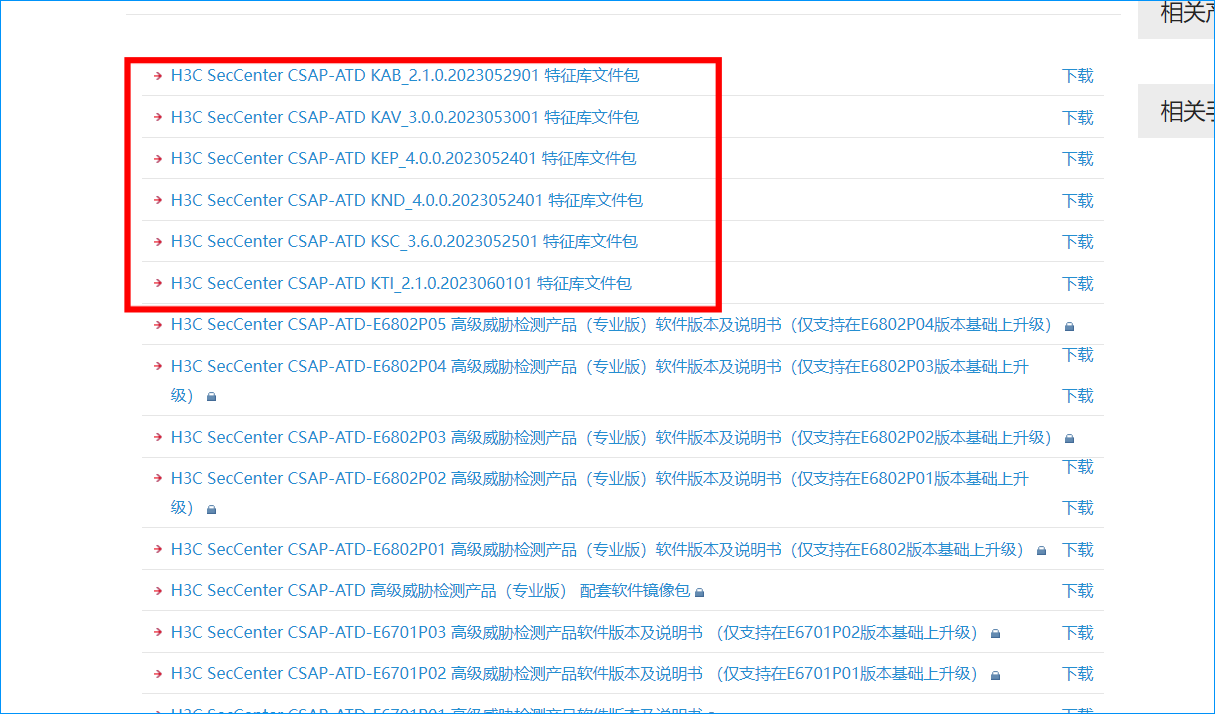
Task: Click the lock icon beside the E6701P03 link
Action: point(995,634)
